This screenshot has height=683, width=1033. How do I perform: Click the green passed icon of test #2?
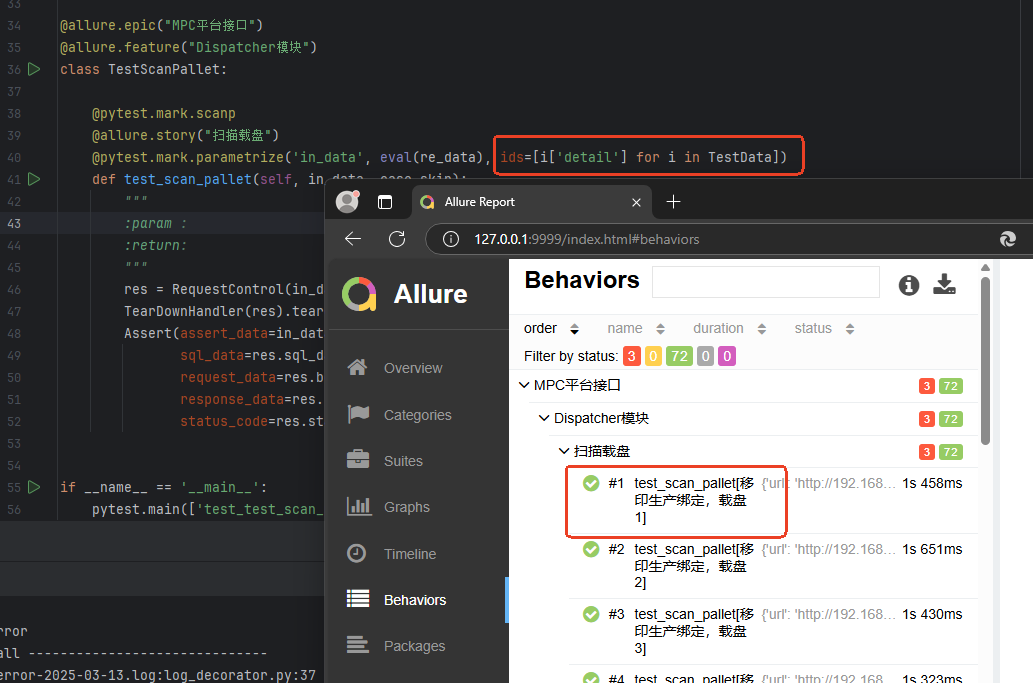pyautogui.click(x=591, y=549)
